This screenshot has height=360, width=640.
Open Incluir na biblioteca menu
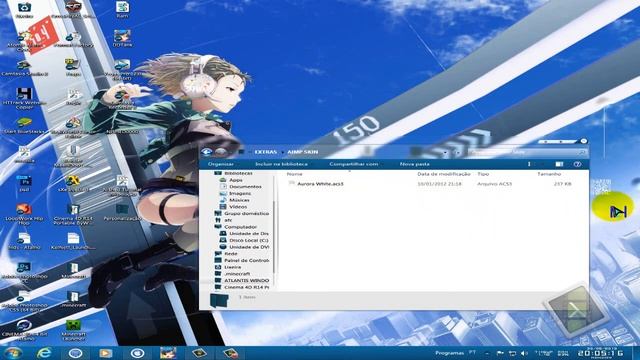tap(282, 164)
